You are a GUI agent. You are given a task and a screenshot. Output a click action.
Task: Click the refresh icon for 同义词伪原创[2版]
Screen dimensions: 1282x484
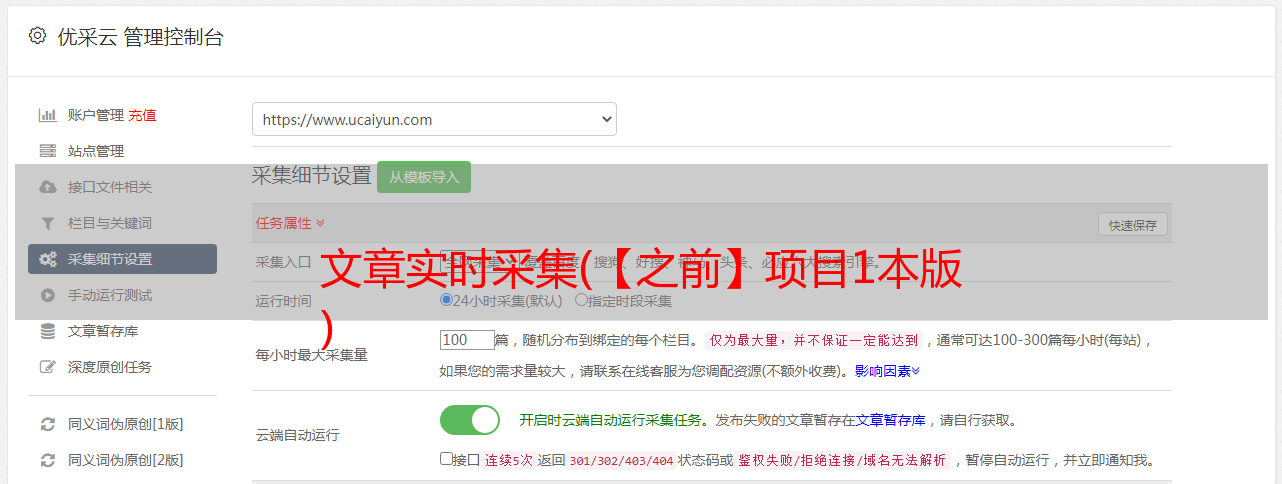[x=47, y=460]
